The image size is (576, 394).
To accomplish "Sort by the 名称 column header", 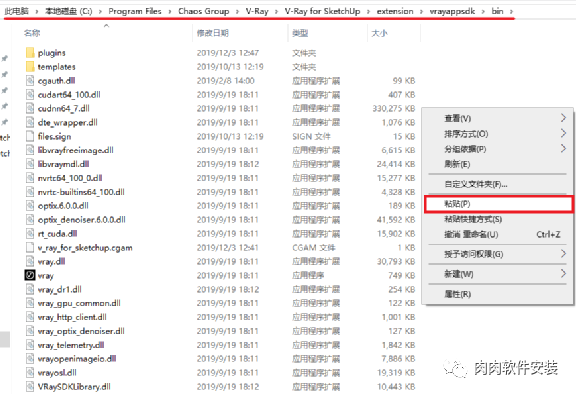I will [x=32, y=33].
